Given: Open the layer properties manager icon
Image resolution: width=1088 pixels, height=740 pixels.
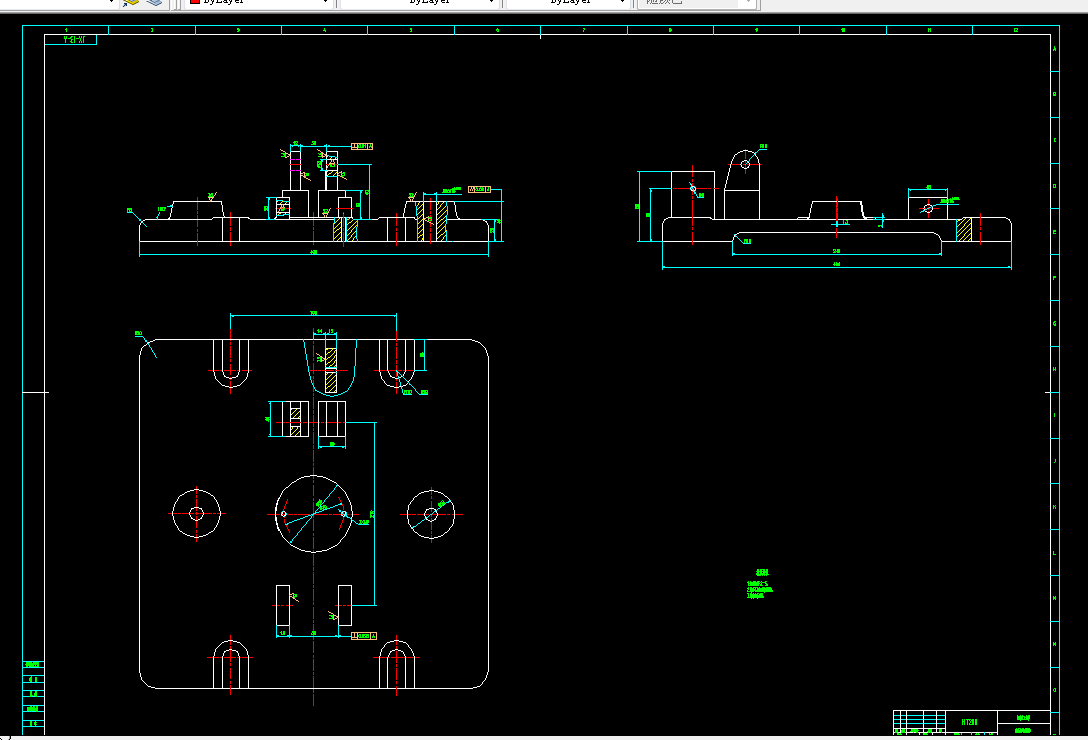Looking at the screenshot, I should point(130,2).
